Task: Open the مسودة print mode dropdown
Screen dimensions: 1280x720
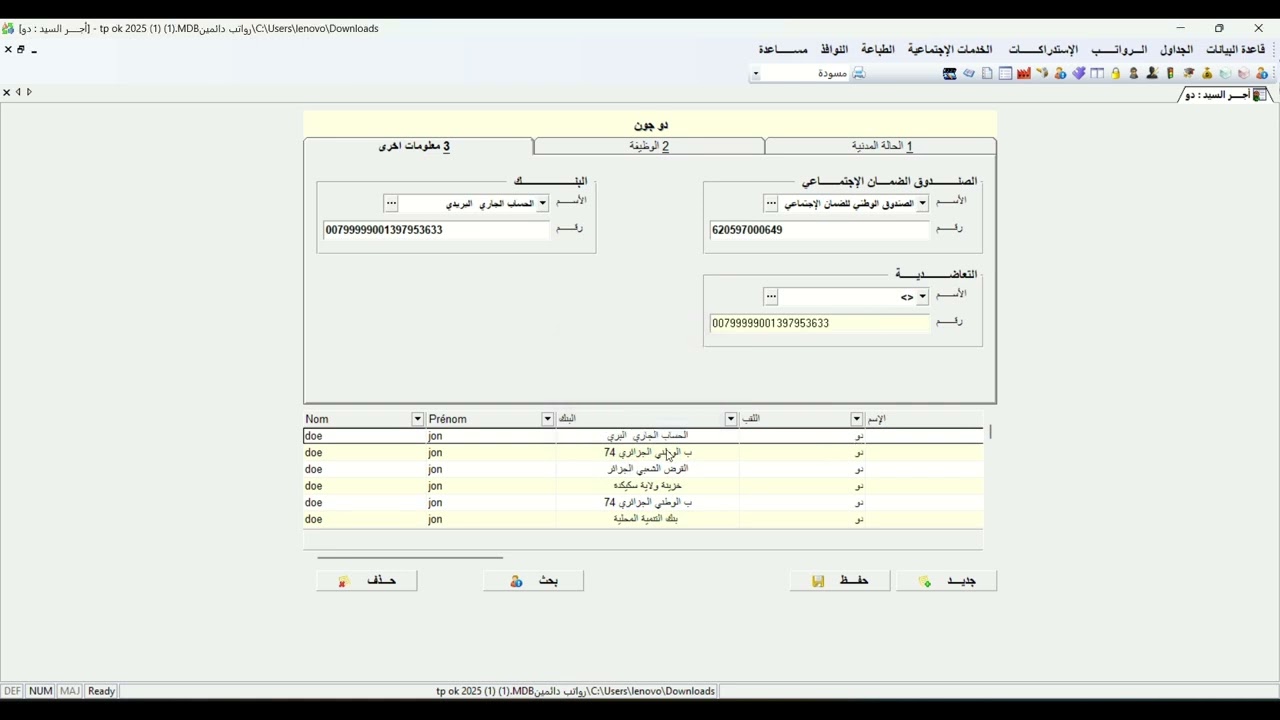Action: 755,73
